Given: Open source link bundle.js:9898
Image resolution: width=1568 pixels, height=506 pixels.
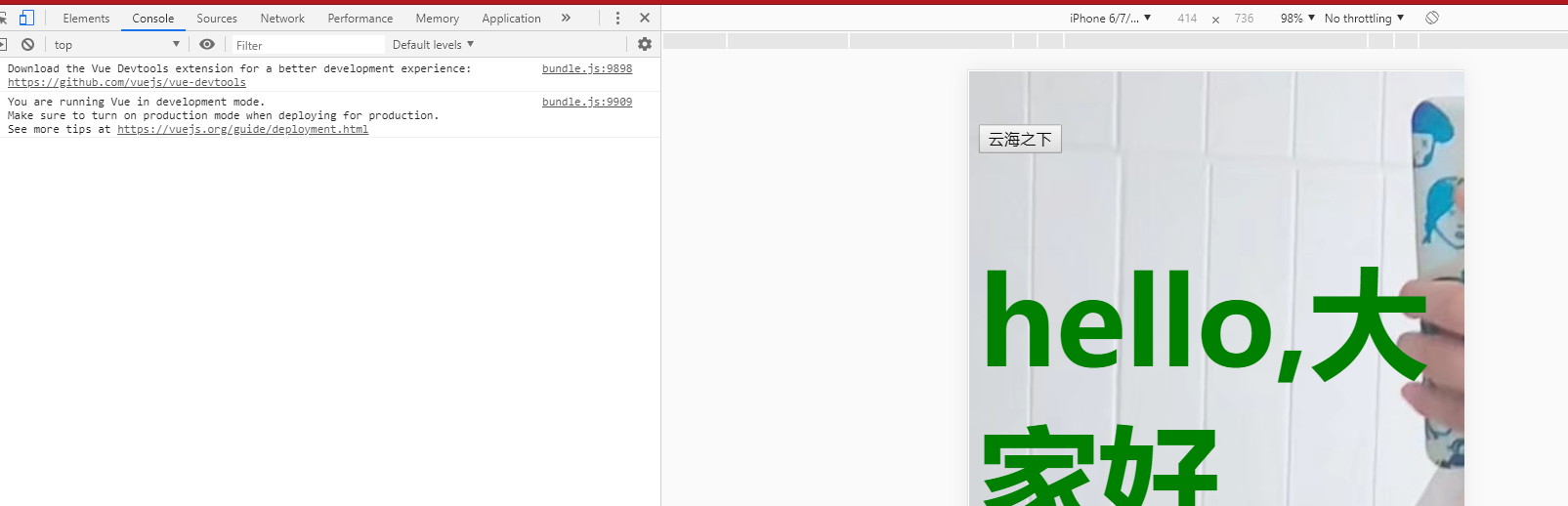Looking at the screenshot, I should pos(587,68).
